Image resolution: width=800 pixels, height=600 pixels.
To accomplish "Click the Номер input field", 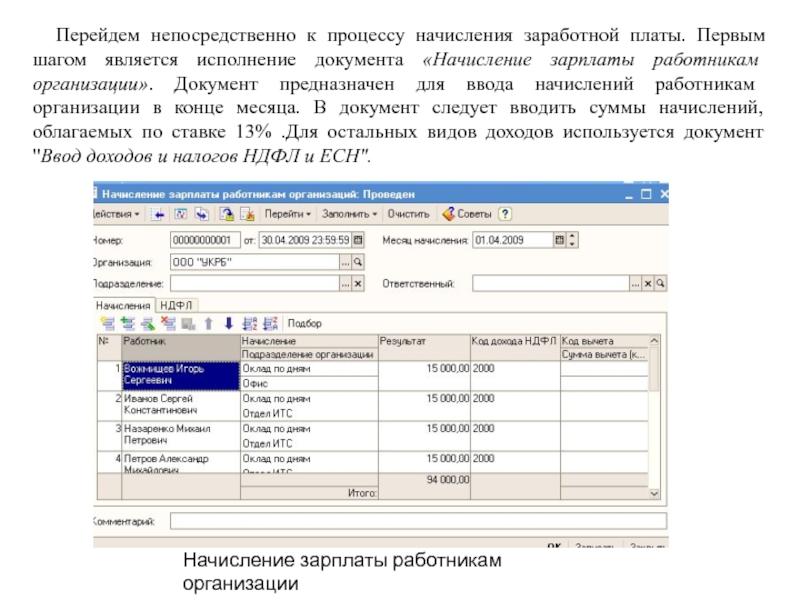I will [x=205, y=240].
